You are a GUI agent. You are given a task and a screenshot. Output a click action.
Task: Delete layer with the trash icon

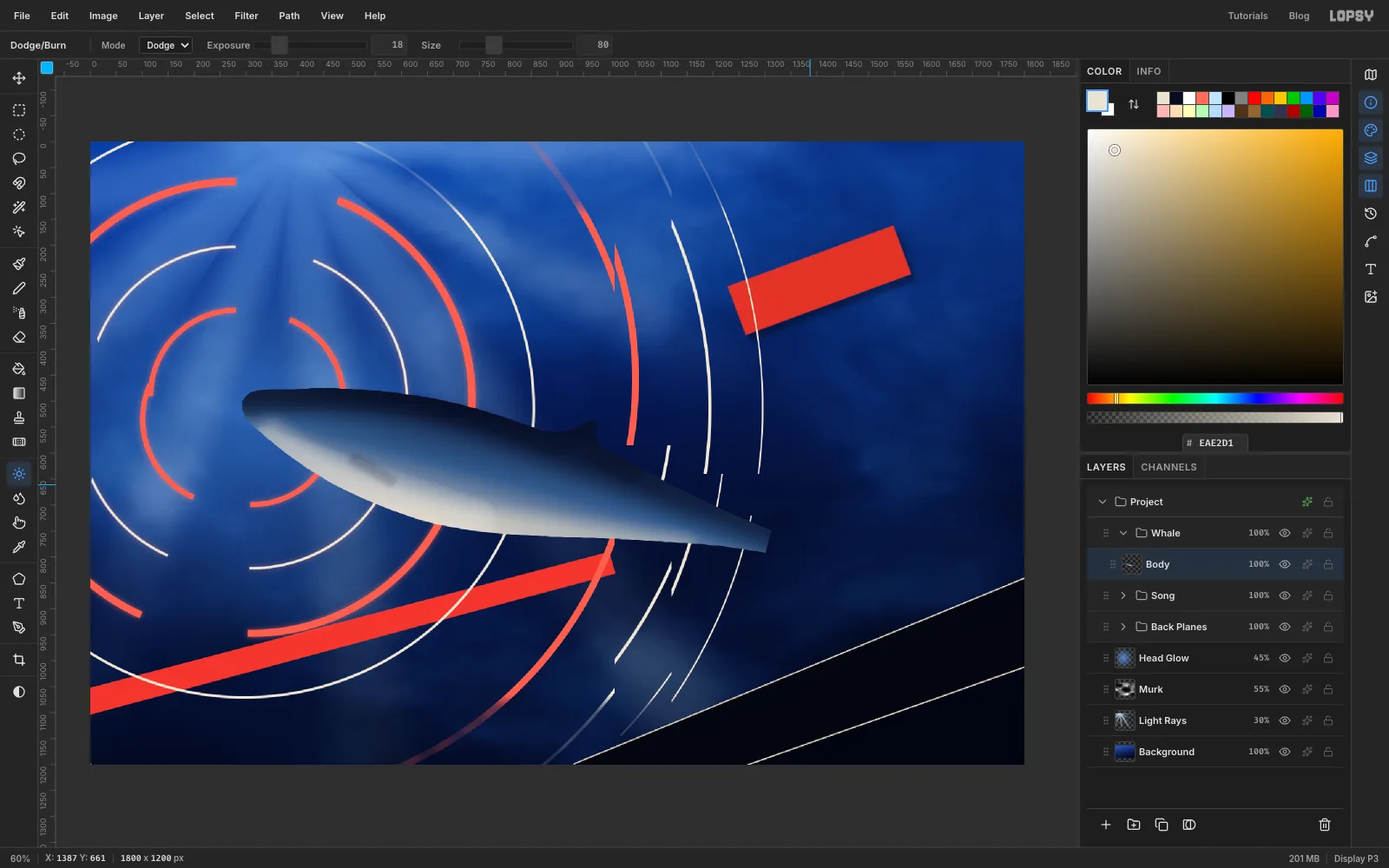(1325, 825)
